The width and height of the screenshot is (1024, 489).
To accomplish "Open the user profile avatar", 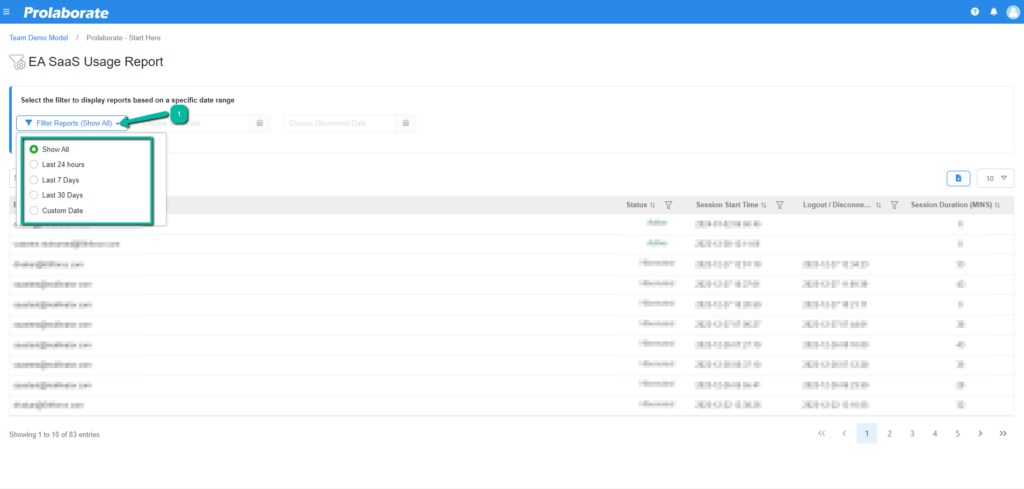I will [x=1013, y=12].
